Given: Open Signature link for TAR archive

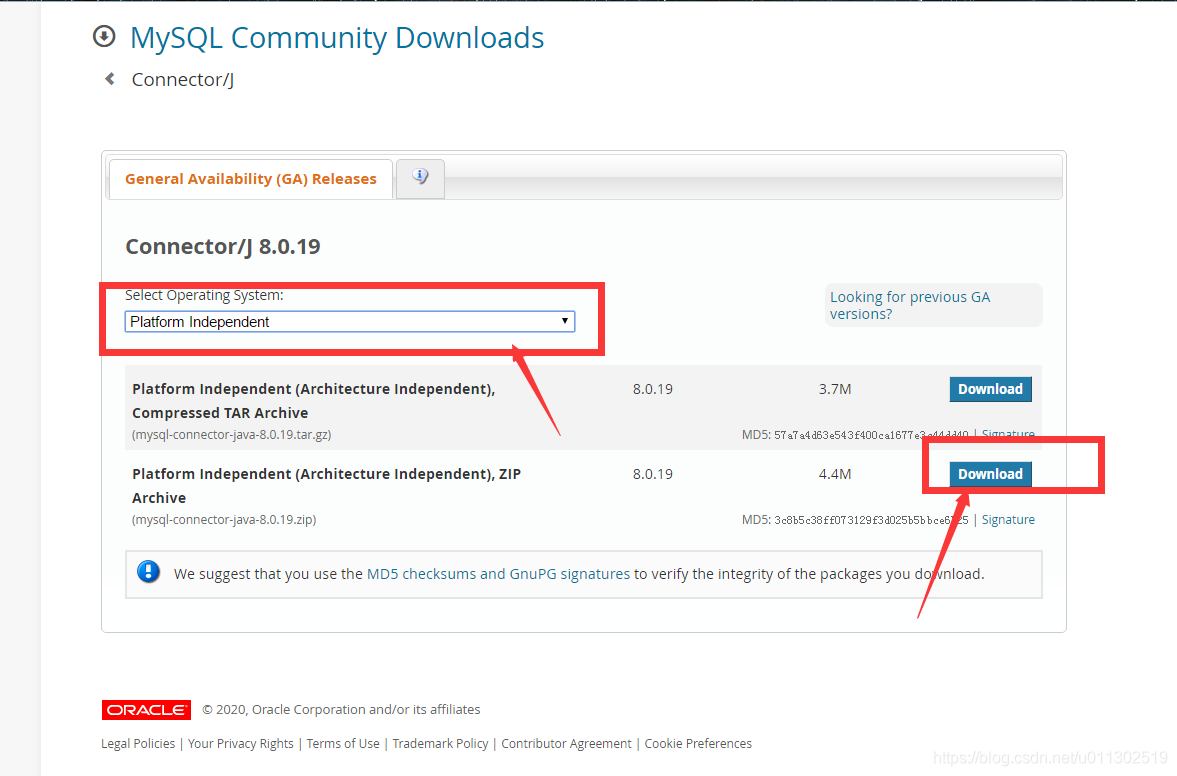Looking at the screenshot, I should 1008,434.
